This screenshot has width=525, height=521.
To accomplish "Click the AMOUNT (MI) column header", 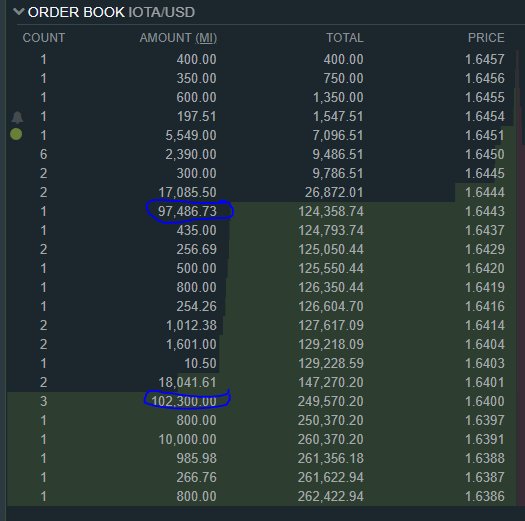I will (178, 38).
